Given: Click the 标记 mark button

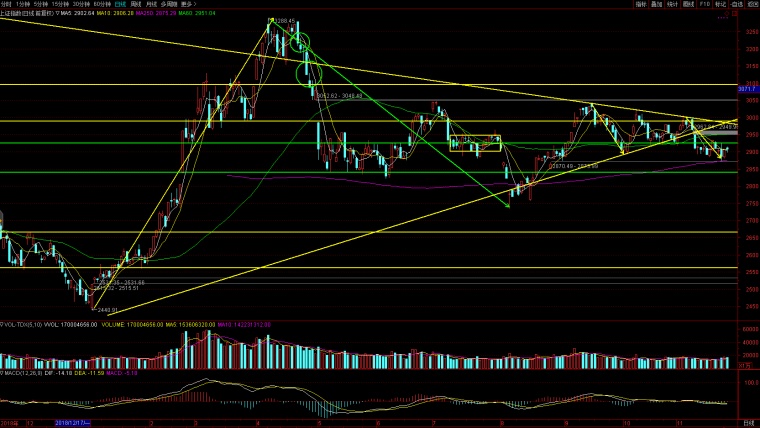Looking at the screenshot, I should coord(720,4).
